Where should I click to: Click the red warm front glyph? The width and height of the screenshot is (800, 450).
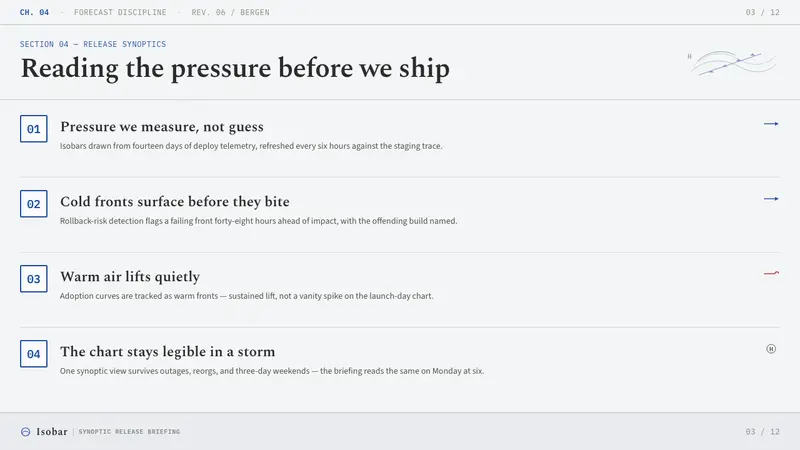771,273
